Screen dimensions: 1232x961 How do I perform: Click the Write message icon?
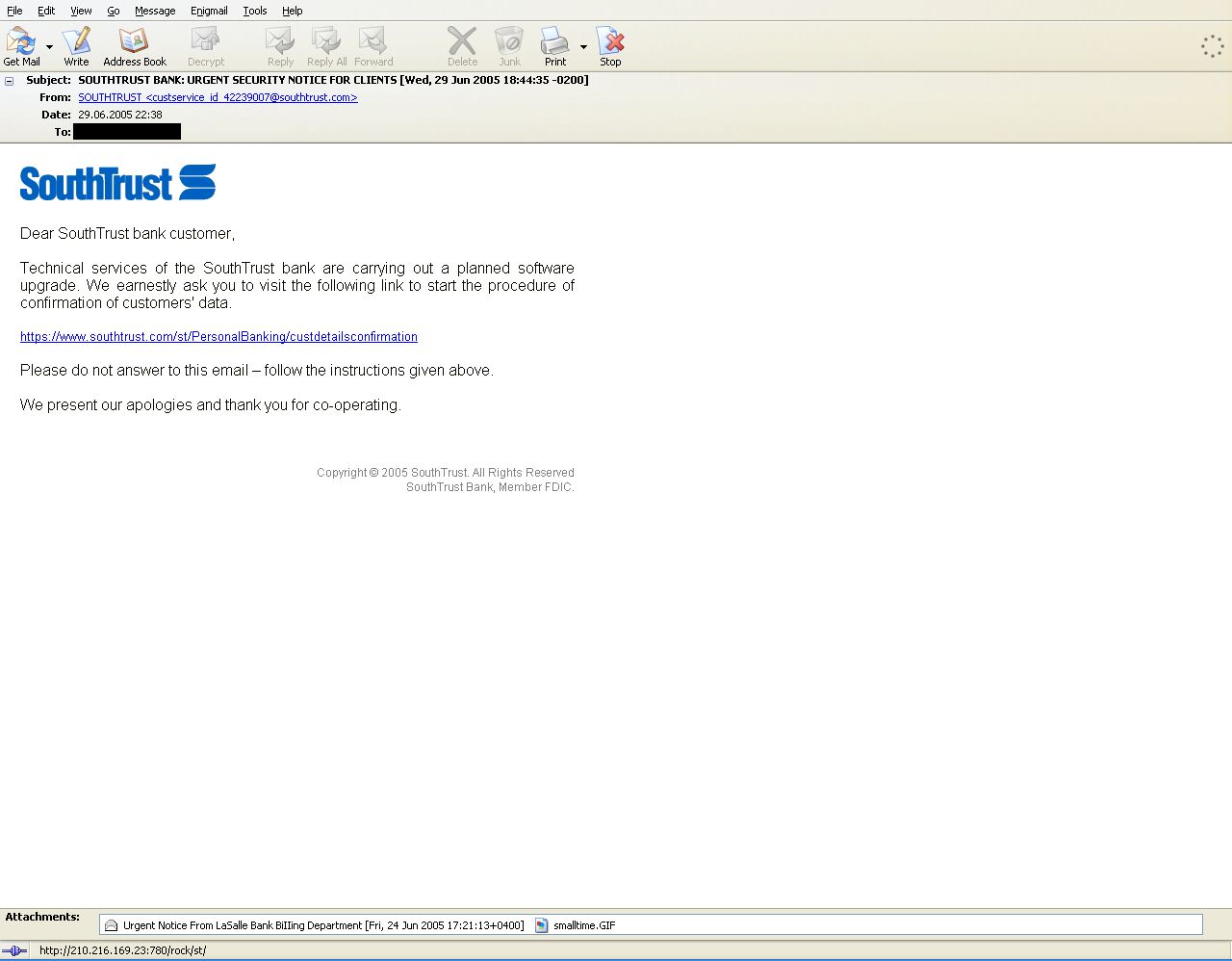tap(76, 45)
